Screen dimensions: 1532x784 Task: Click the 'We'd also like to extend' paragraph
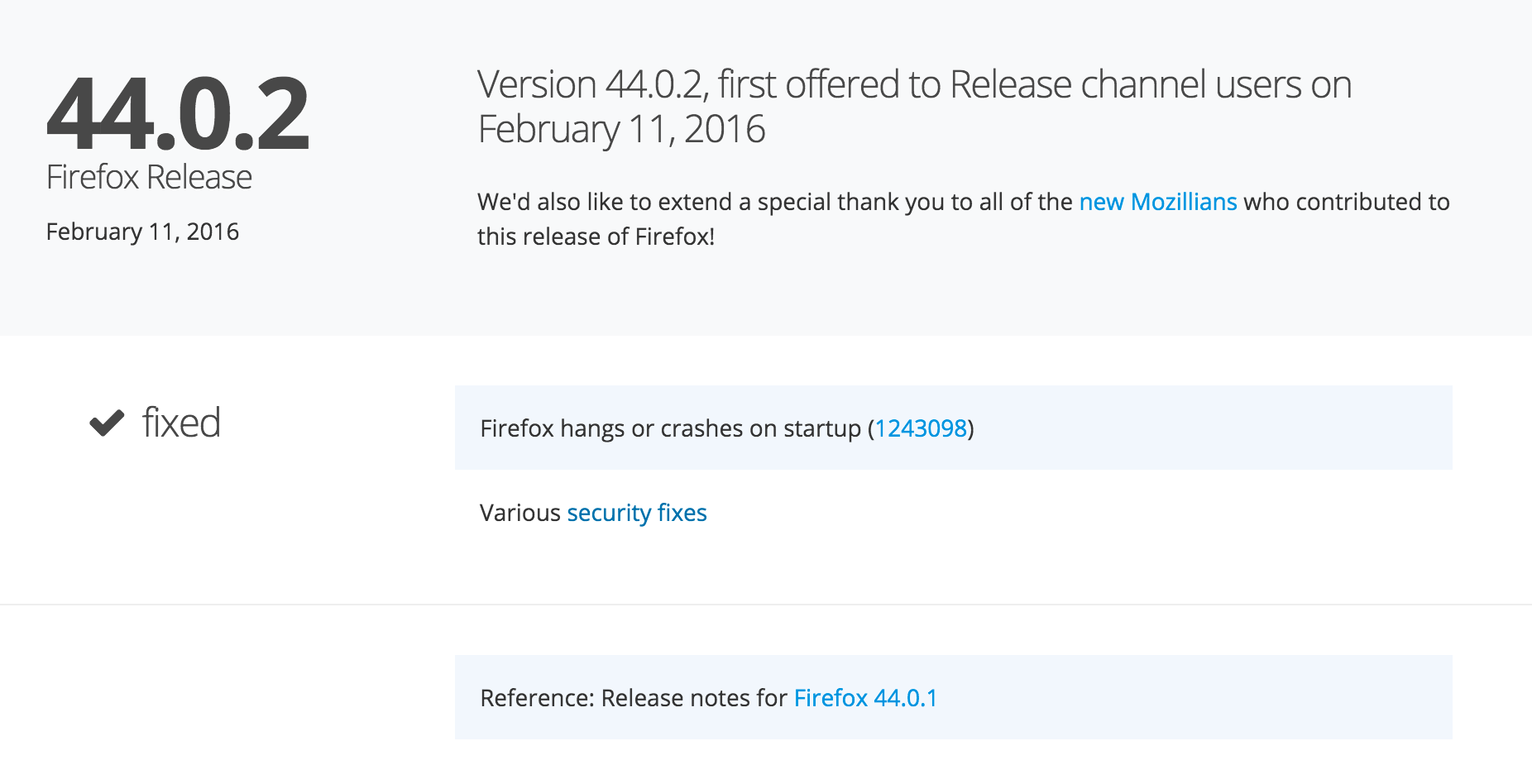pyautogui.click(x=964, y=219)
